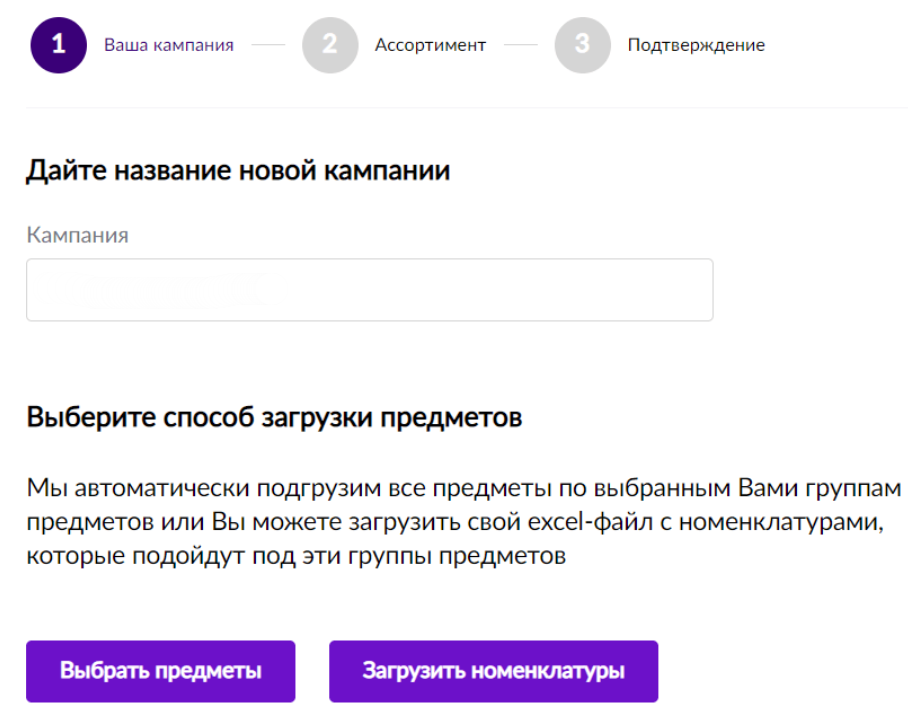Click the 'Загрузить номенклатуры' button
The image size is (908, 727).
(493, 671)
